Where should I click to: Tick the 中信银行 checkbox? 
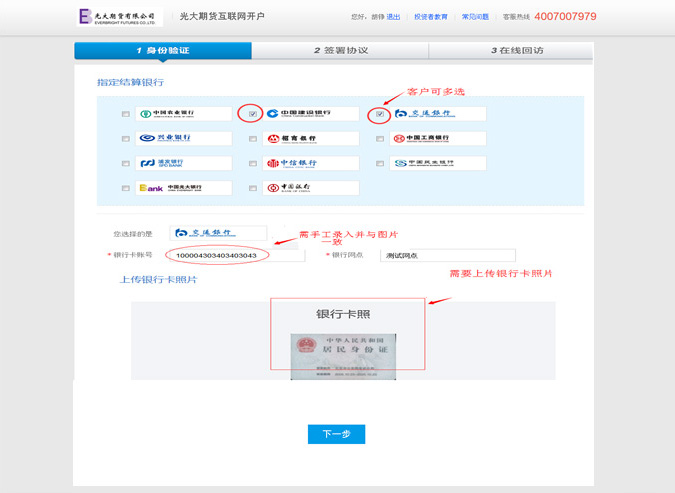tap(253, 164)
